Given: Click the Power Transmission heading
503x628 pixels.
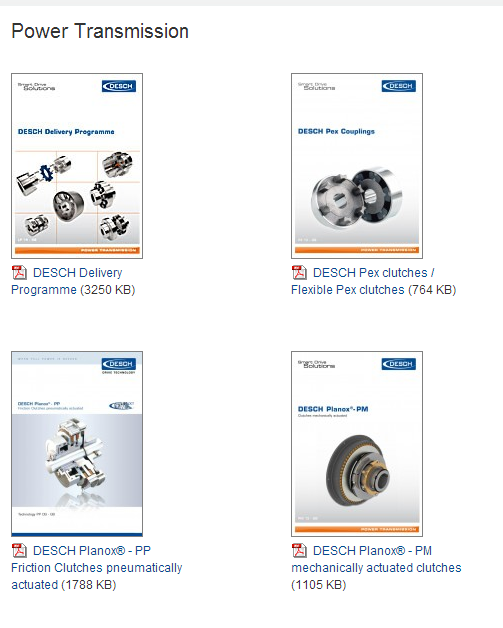Looking at the screenshot, I should tap(100, 31).
